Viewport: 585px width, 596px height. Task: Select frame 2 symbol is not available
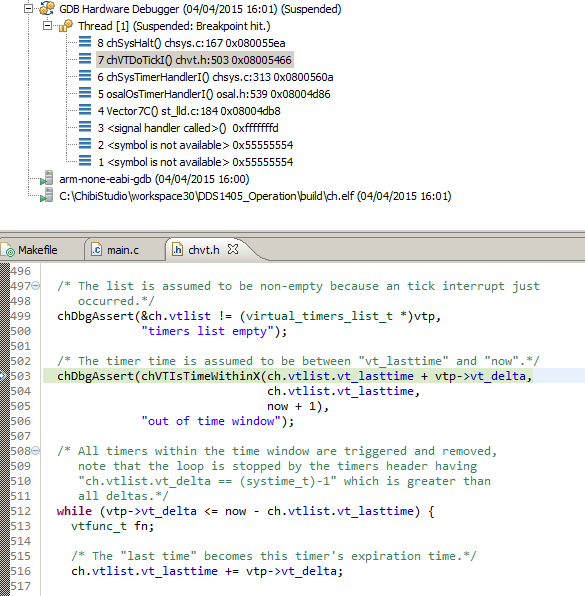click(195, 145)
